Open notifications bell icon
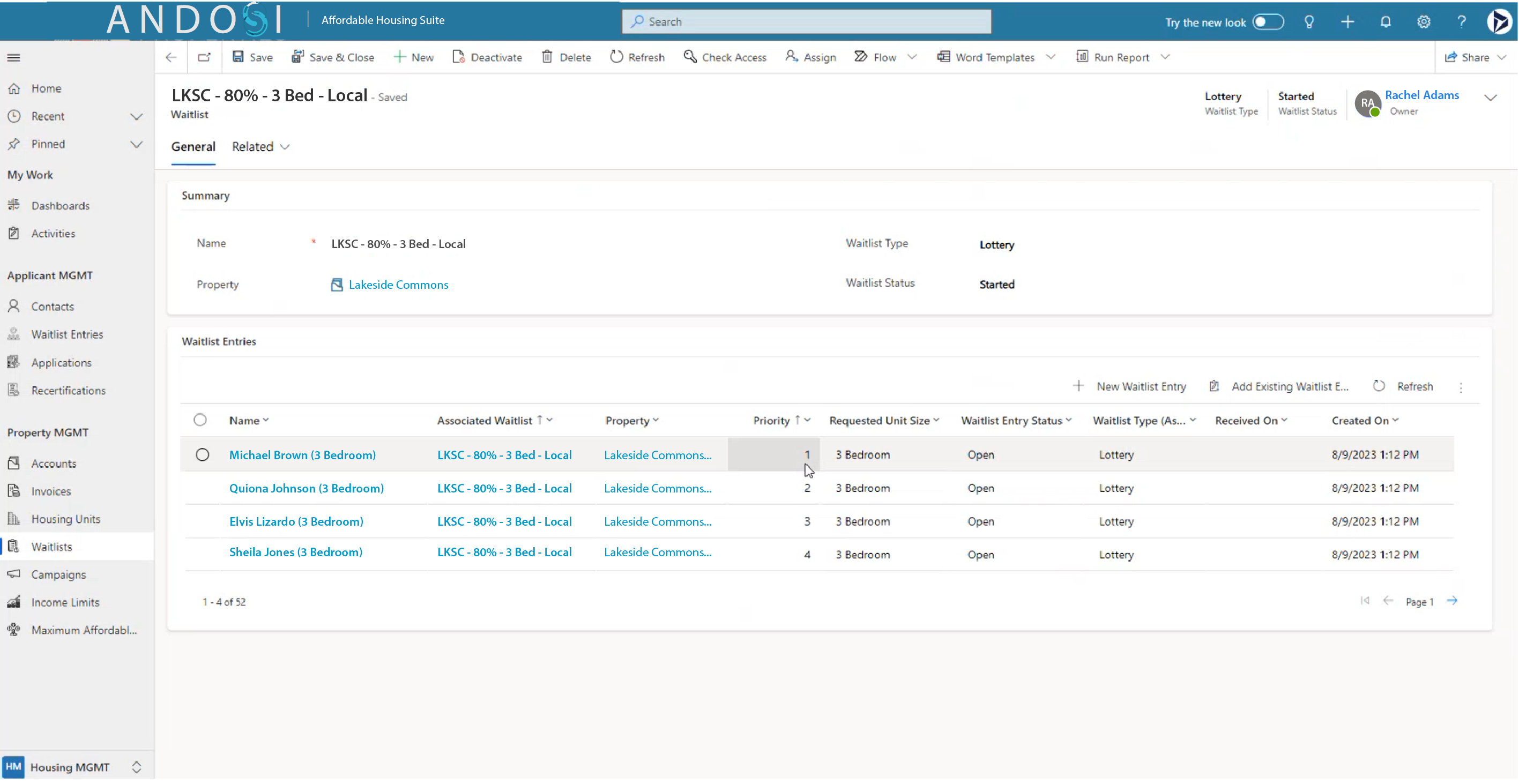1519x784 pixels. 1385,22
